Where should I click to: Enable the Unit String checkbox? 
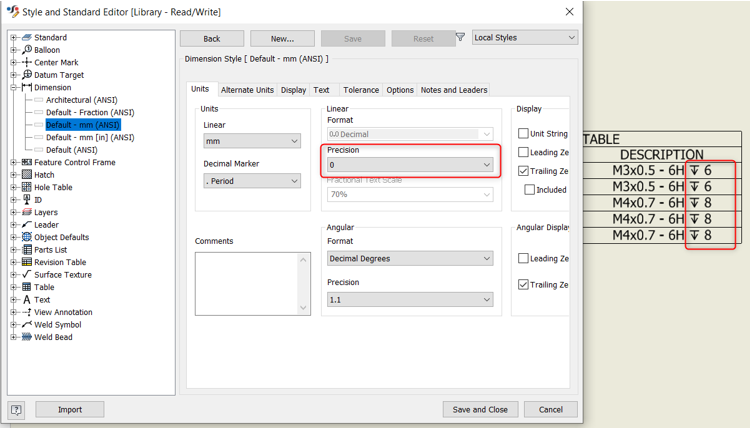523,133
